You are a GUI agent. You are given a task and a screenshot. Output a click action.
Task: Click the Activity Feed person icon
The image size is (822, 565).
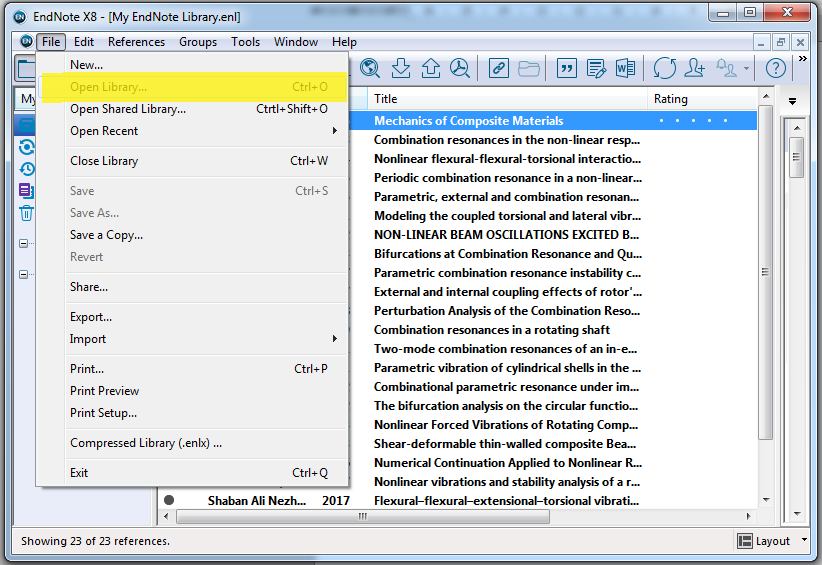pyautogui.click(x=727, y=68)
